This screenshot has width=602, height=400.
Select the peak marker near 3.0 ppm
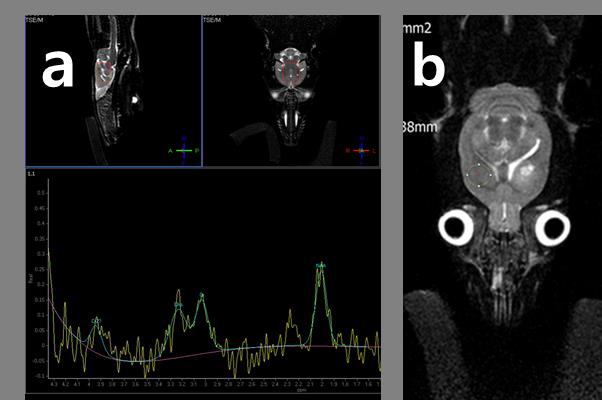(x=201, y=295)
